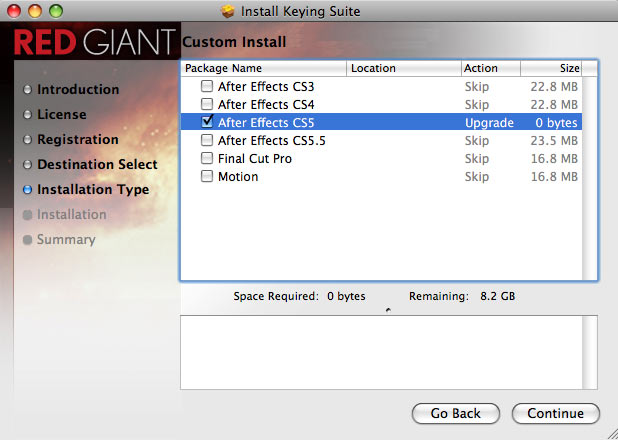Viewport: 618px width, 440px height.
Task: Select the After Effects CS5 row name
Action: 266,123
